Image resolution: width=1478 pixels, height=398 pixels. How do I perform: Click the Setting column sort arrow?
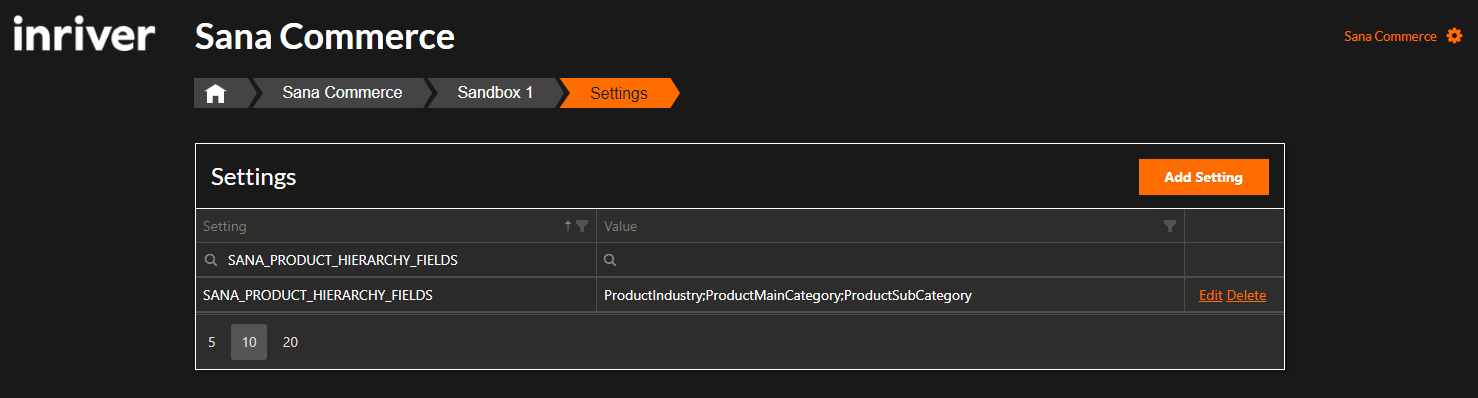568,226
